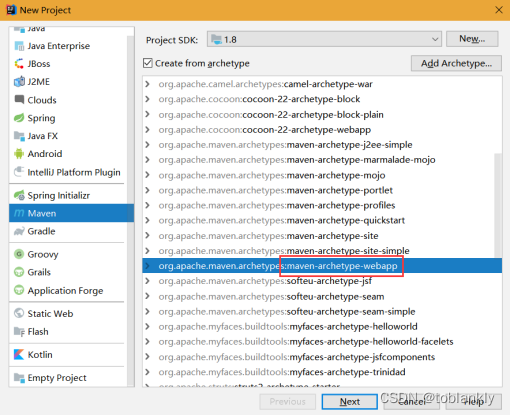
Task: Click the Flash folder icon
Action: [x=19, y=332]
